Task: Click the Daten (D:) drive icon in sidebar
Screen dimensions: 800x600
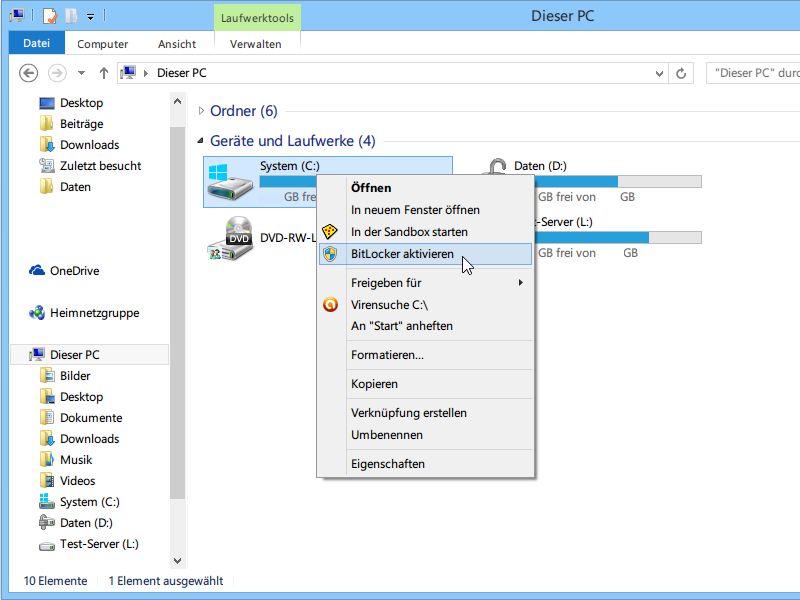Action: point(47,522)
